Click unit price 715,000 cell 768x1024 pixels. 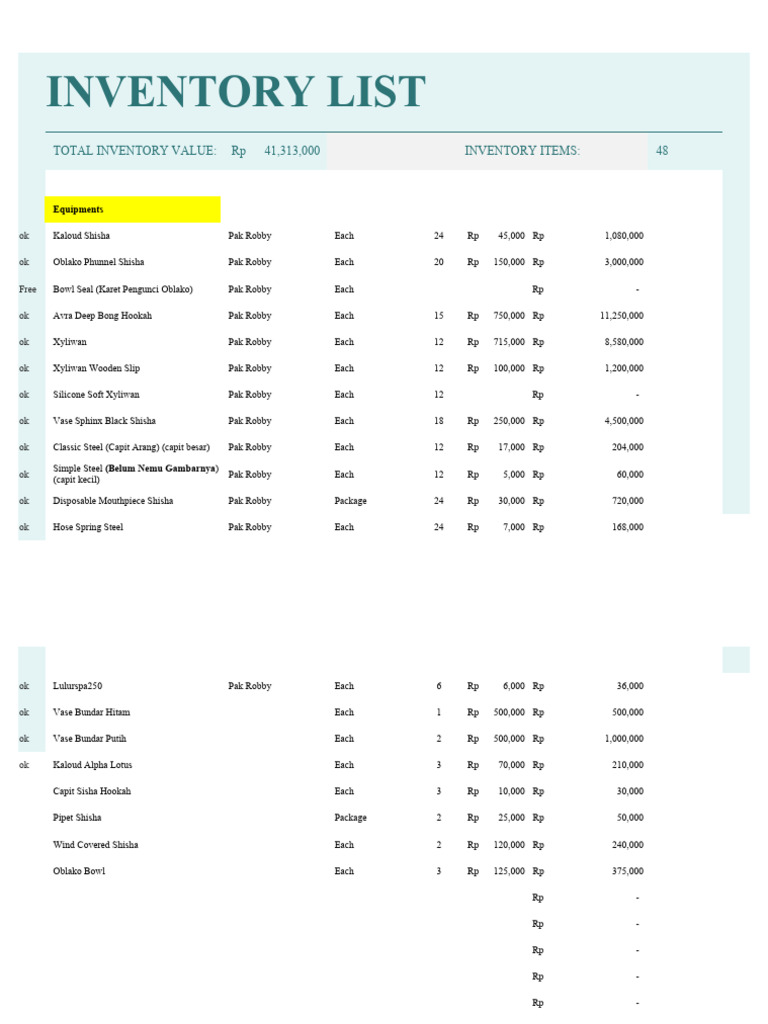tap(509, 342)
